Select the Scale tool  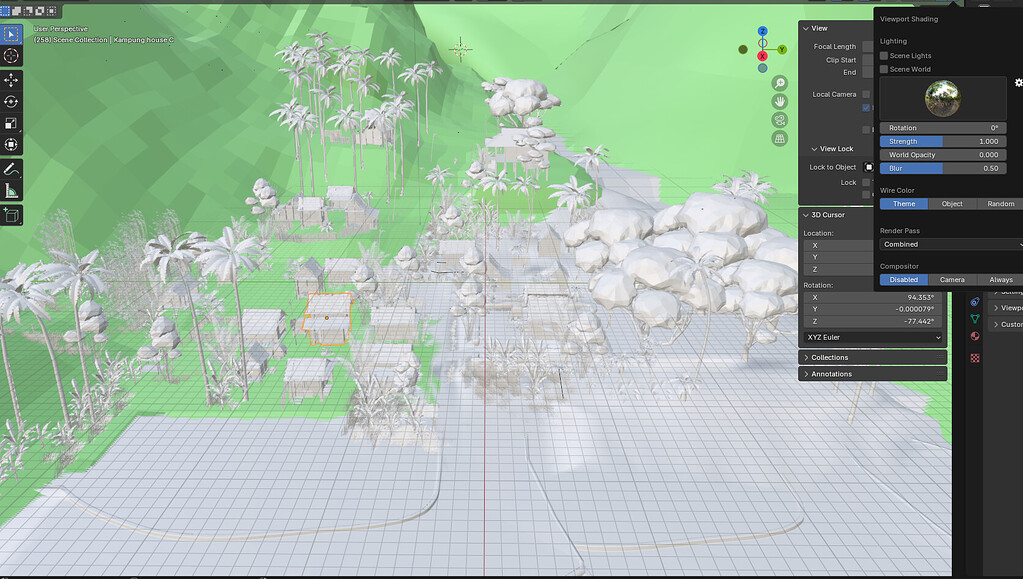click(x=11, y=123)
